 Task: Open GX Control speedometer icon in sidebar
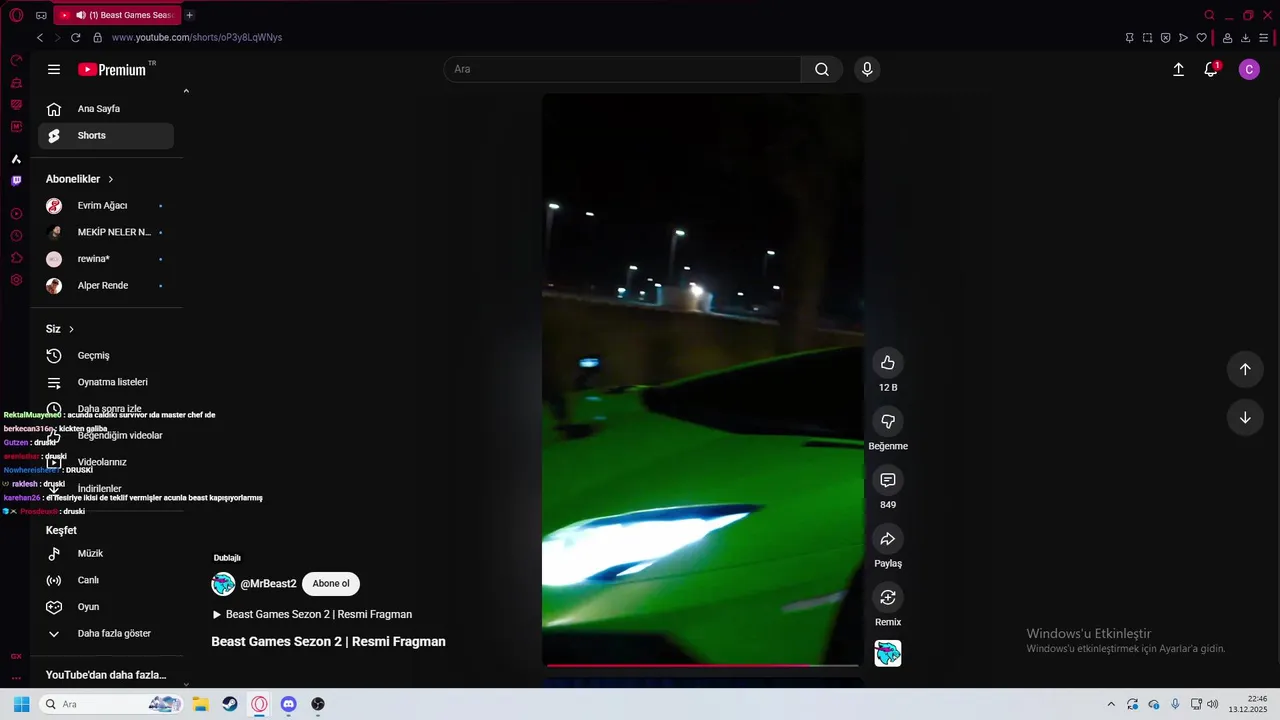point(16,61)
